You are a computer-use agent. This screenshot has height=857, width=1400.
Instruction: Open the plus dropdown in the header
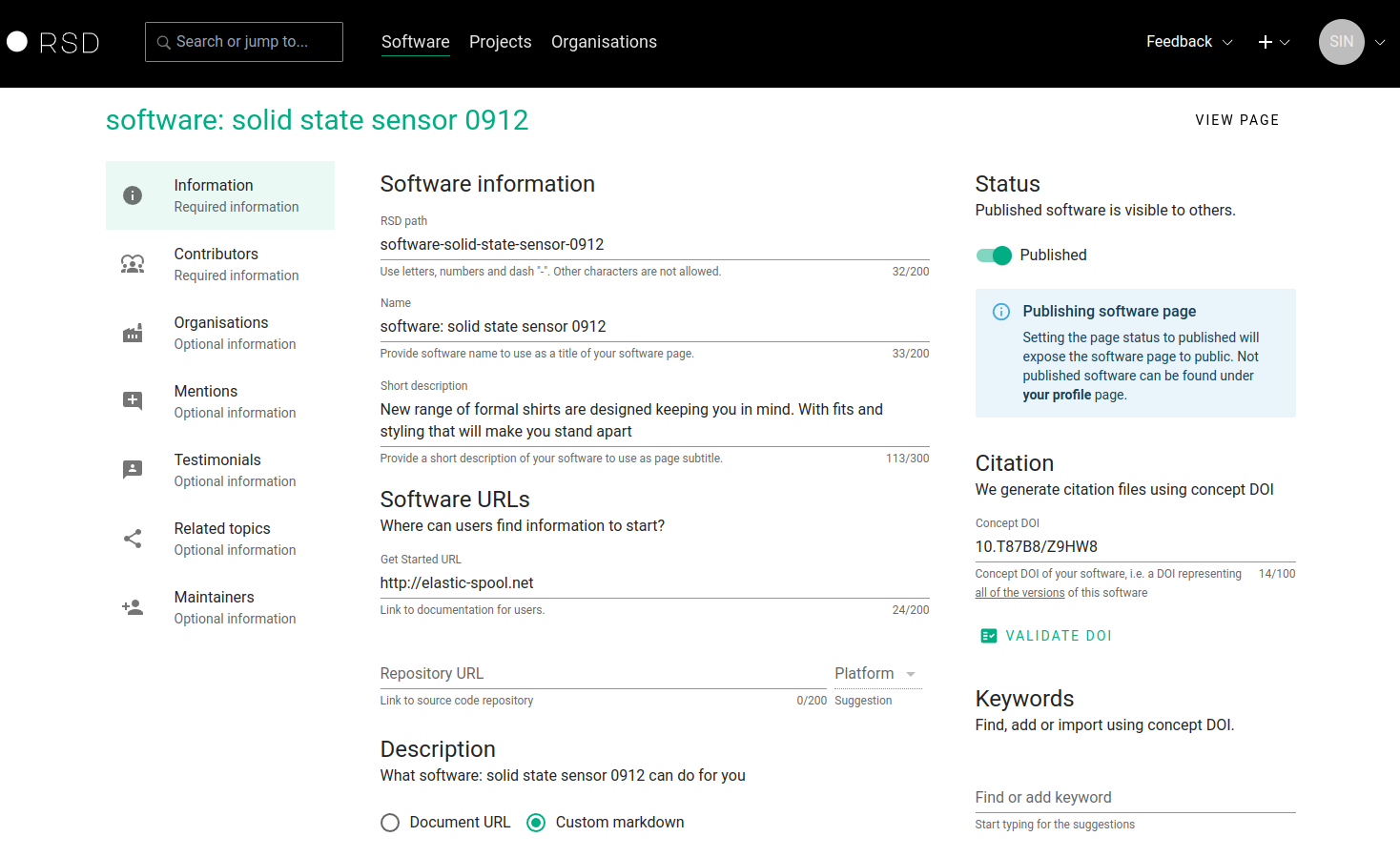pyautogui.click(x=1274, y=42)
